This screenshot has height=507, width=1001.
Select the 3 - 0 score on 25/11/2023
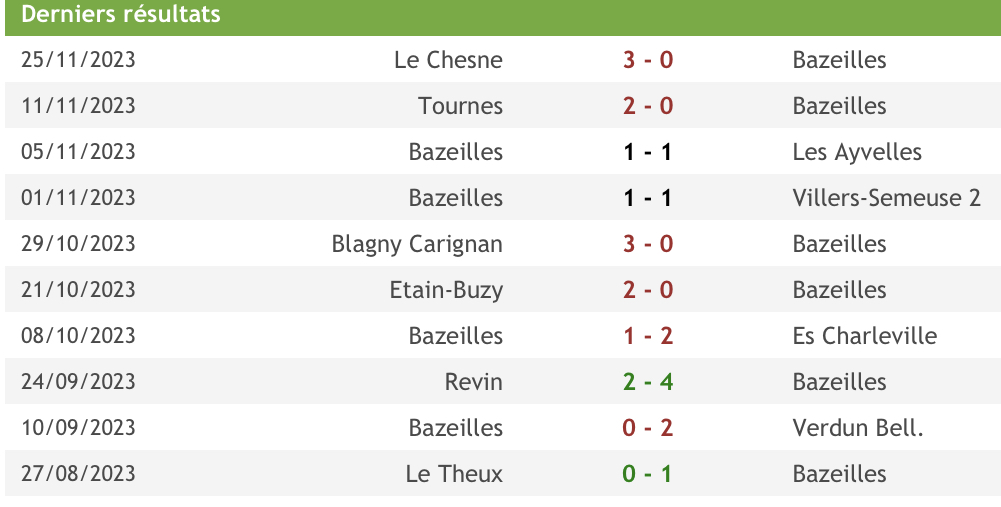click(648, 59)
